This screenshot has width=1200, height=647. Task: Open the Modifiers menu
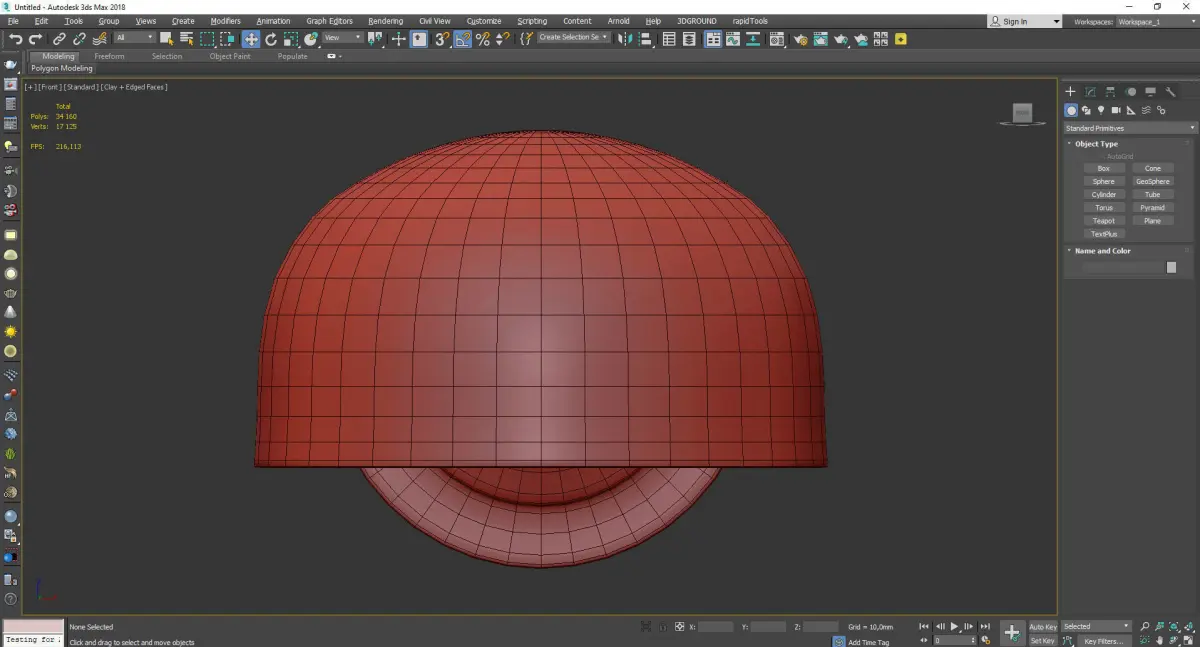(225, 21)
